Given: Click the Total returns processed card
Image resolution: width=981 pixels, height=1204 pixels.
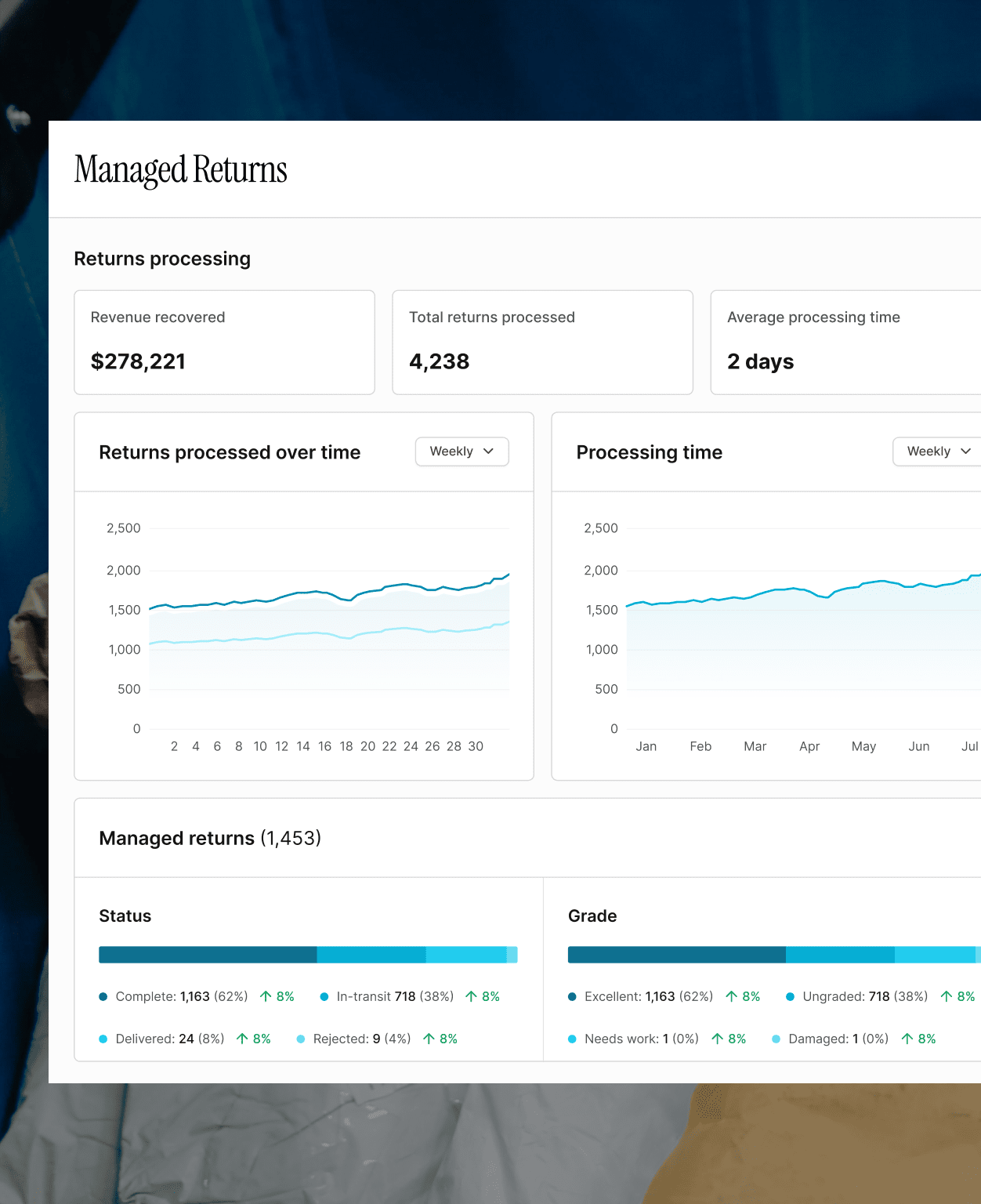Looking at the screenshot, I should pyautogui.click(x=542, y=343).
